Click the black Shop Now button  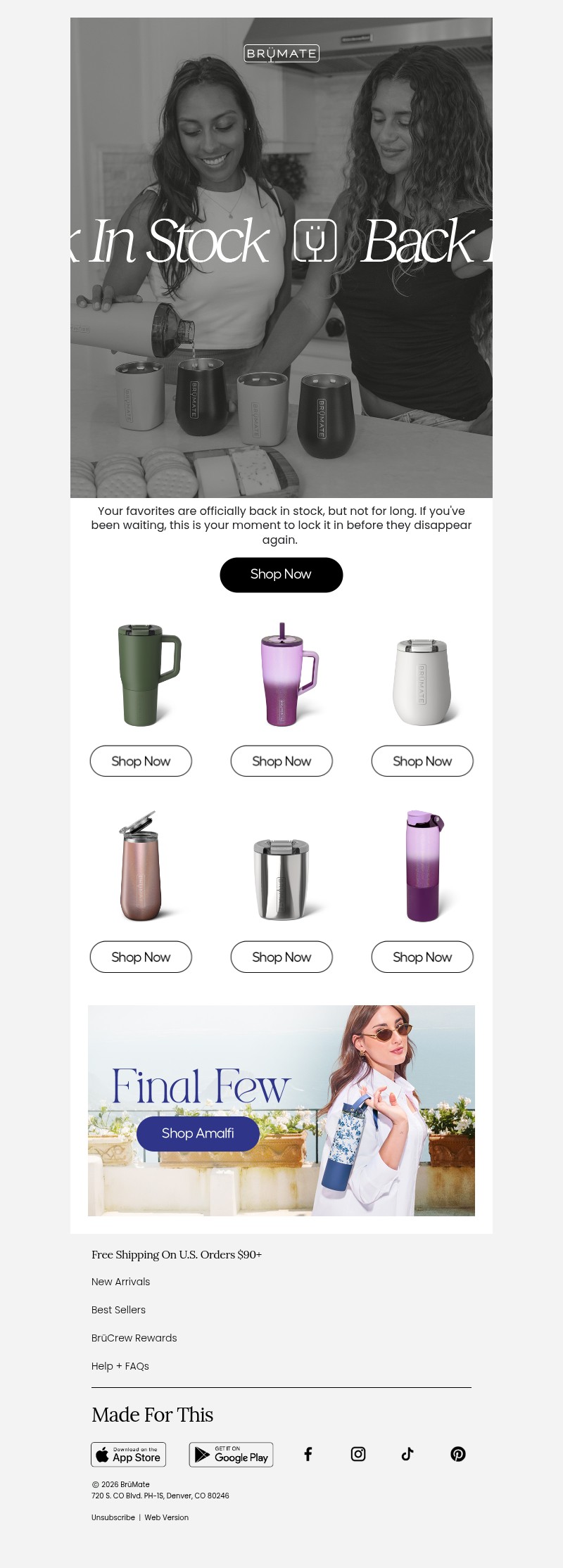pos(281,575)
